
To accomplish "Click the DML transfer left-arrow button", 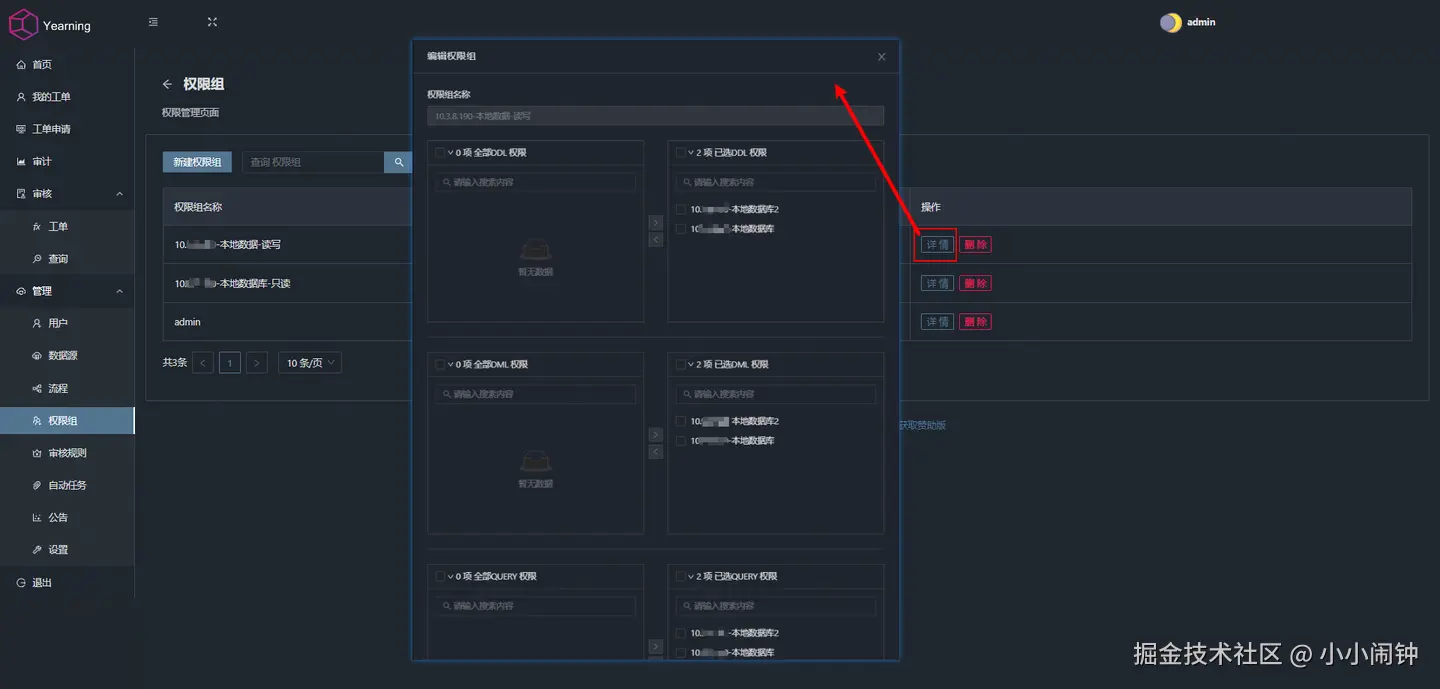I will click(x=656, y=452).
